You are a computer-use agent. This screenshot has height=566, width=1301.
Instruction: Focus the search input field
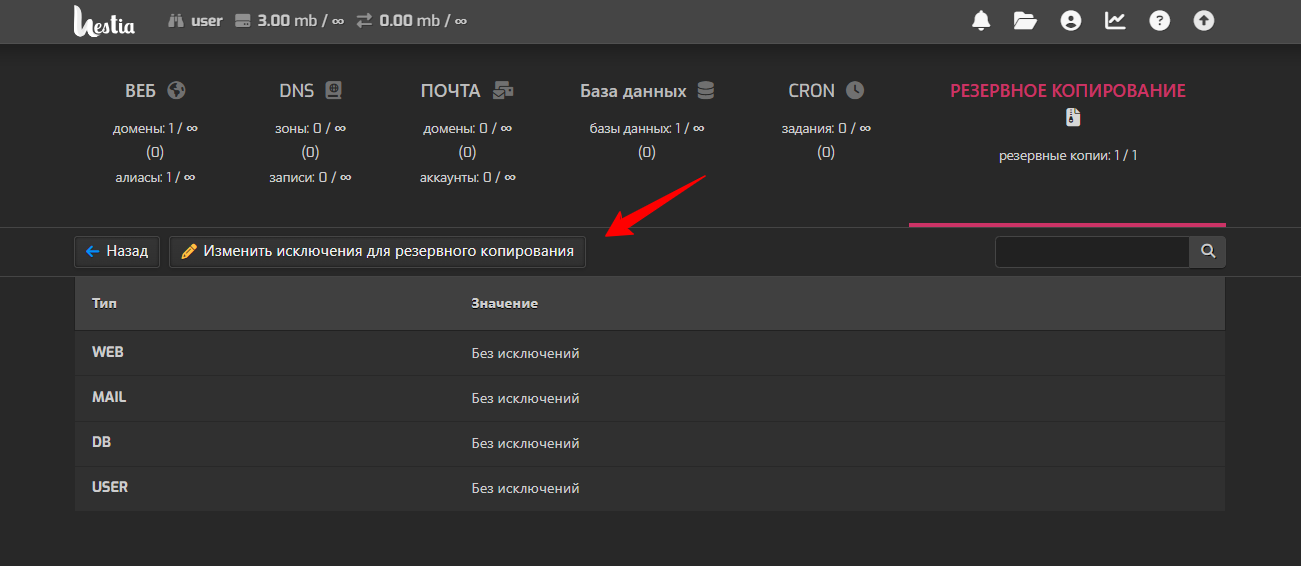point(1092,252)
